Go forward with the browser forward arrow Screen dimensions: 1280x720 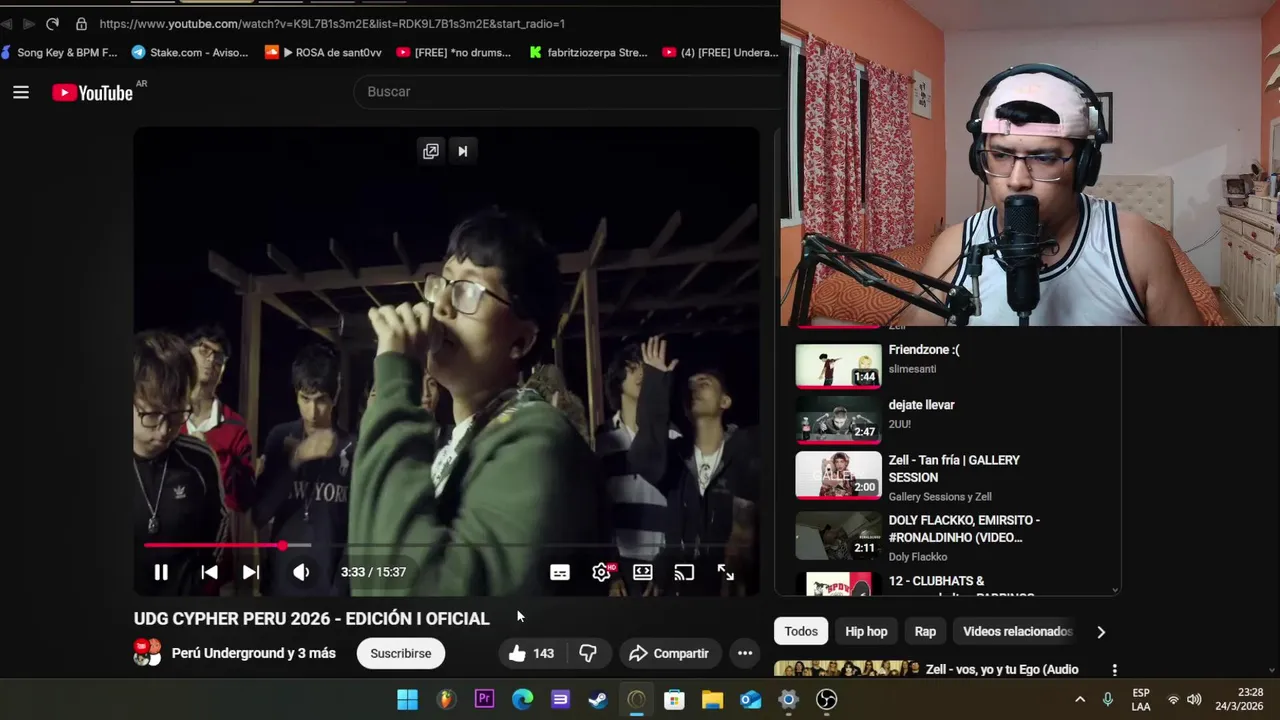[28, 23]
